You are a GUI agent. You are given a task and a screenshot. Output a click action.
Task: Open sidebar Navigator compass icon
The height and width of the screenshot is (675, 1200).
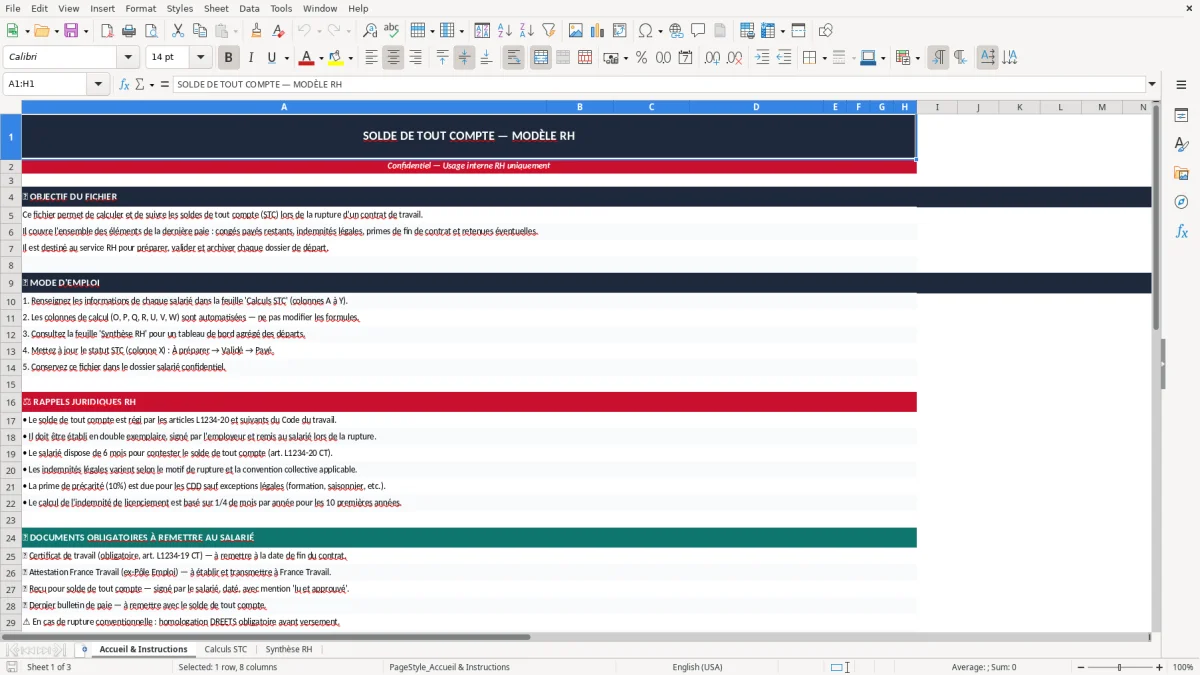pos(1181,202)
